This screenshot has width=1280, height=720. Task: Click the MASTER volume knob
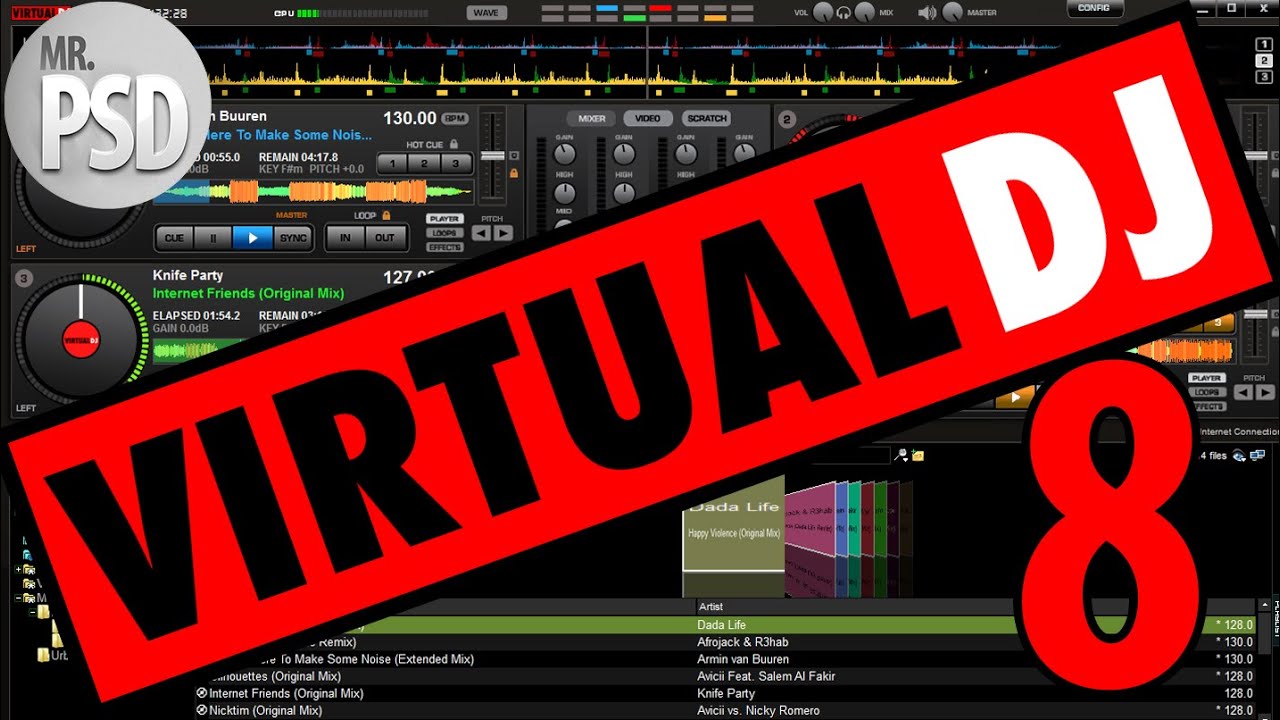tap(952, 13)
